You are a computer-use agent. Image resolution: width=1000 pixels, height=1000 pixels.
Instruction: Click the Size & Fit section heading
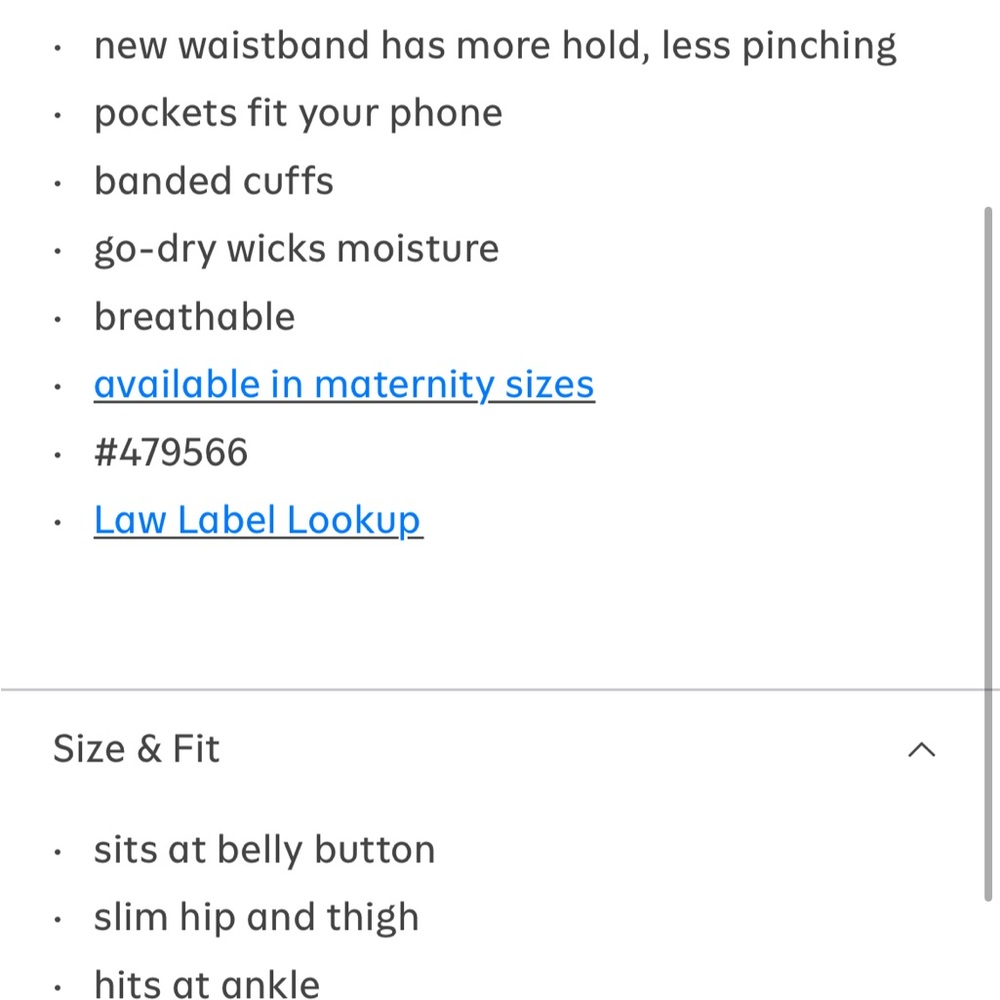pos(136,748)
